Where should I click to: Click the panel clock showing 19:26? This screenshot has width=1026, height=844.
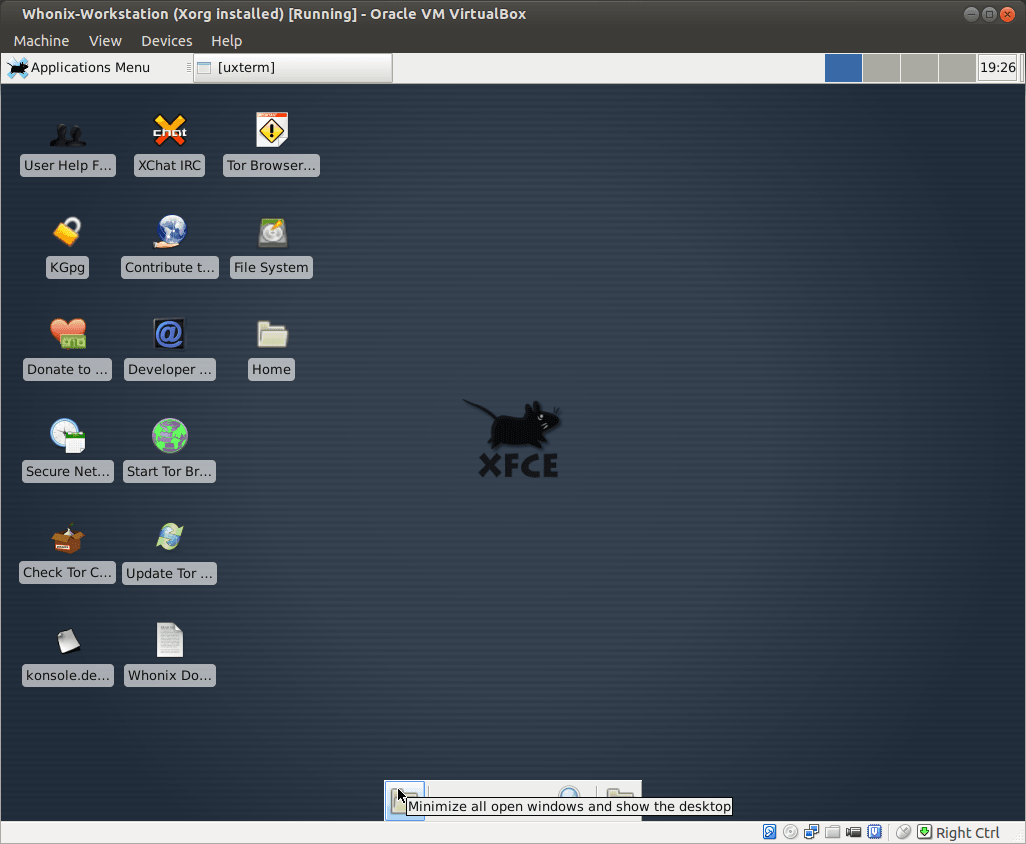(x=997, y=68)
